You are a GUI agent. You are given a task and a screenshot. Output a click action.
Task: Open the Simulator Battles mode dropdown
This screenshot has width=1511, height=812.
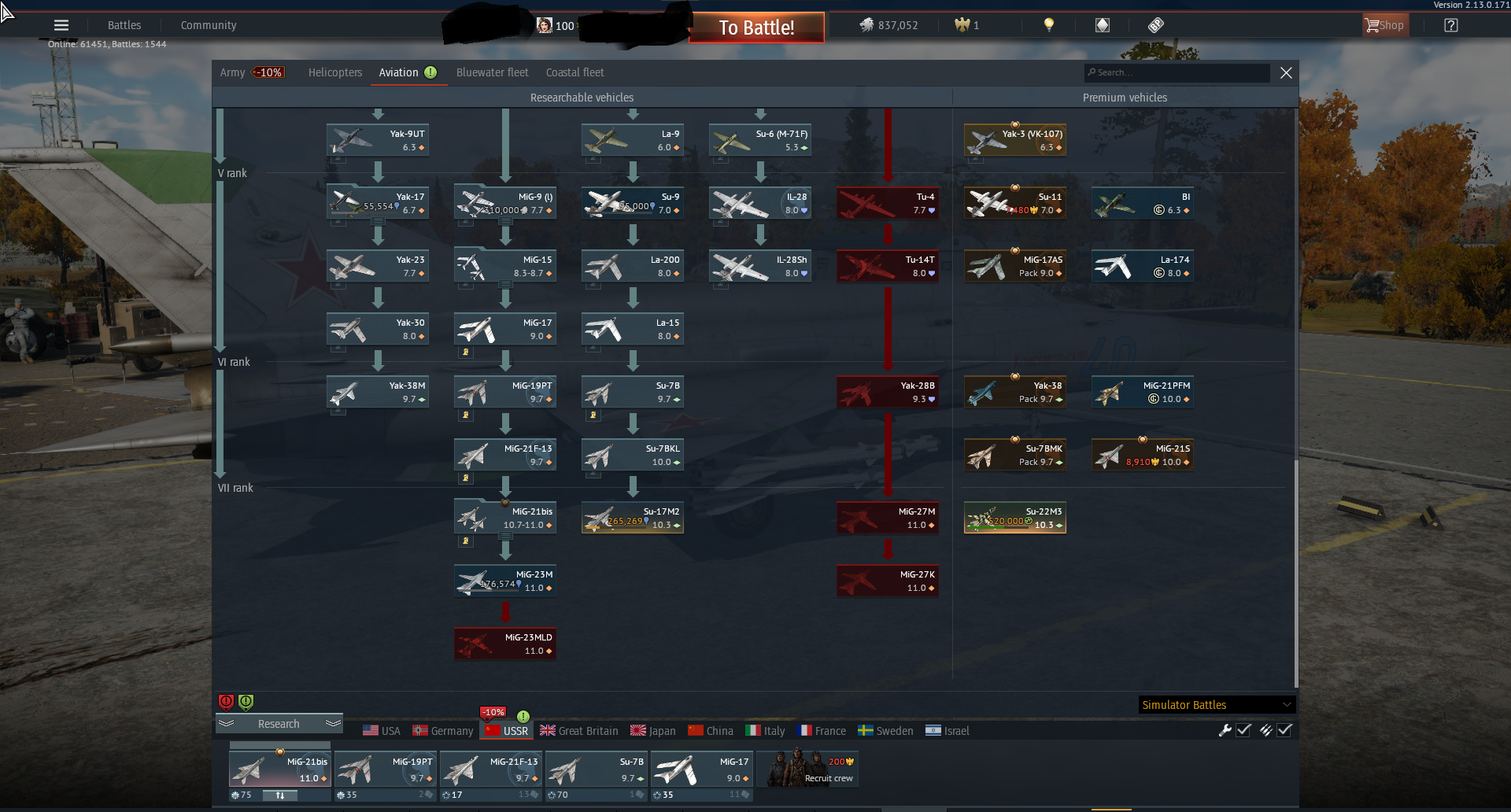[x=1216, y=705]
